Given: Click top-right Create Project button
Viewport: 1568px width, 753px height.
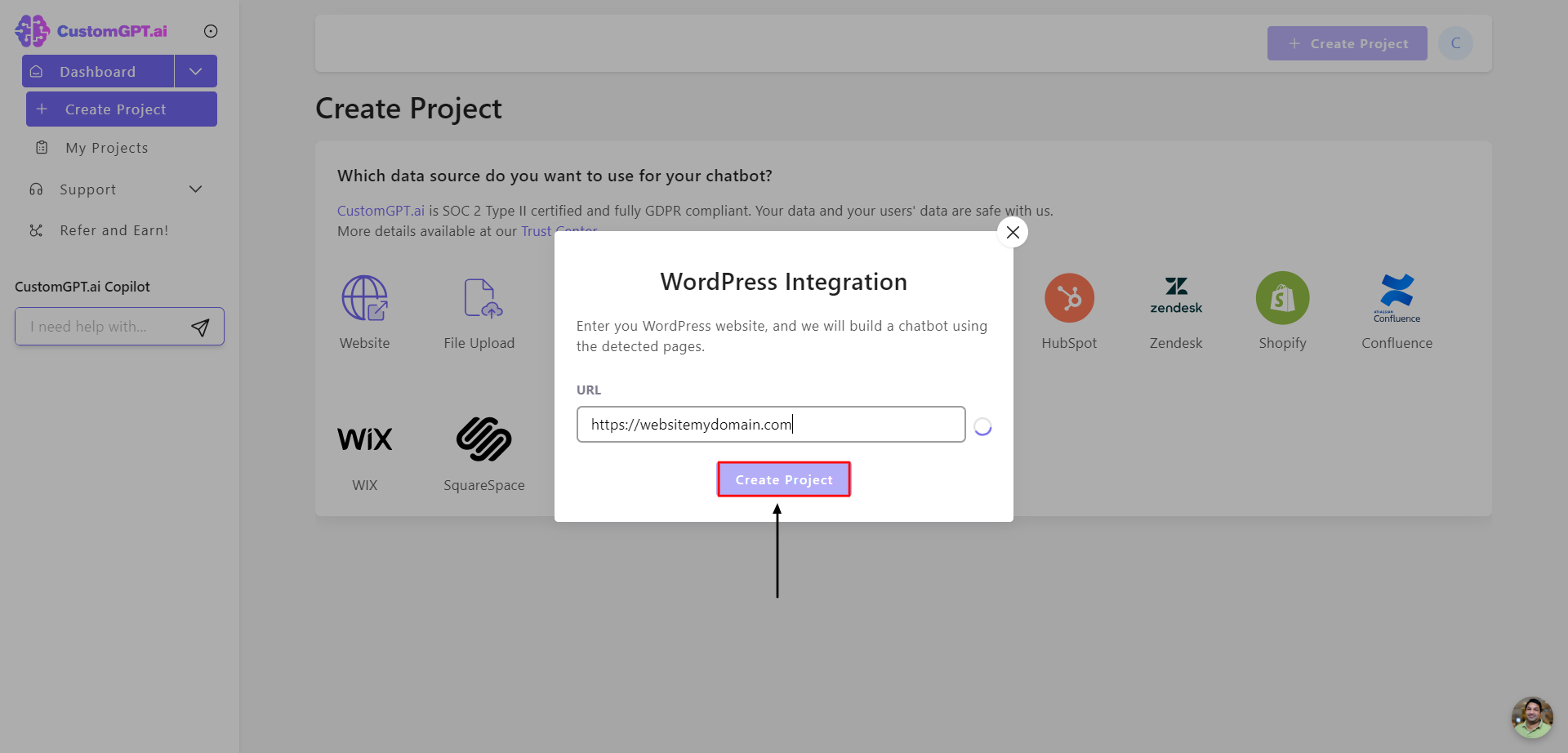Looking at the screenshot, I should pos(1347,43).
